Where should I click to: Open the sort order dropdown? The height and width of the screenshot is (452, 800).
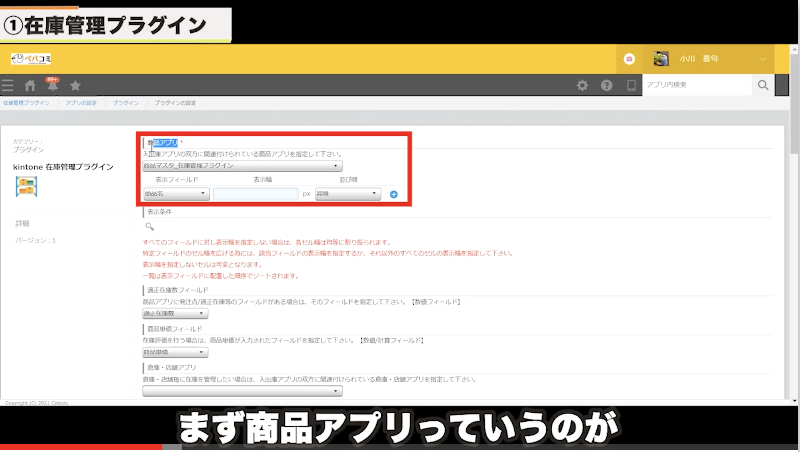(347, 194)
